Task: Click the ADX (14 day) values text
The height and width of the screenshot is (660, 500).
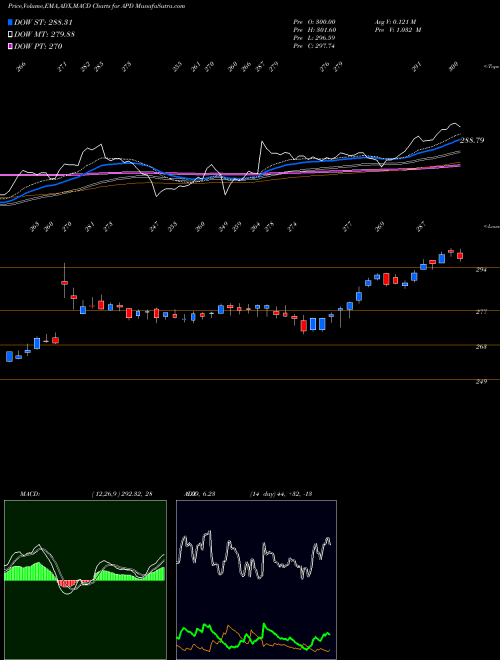Action: click(280, 494)
